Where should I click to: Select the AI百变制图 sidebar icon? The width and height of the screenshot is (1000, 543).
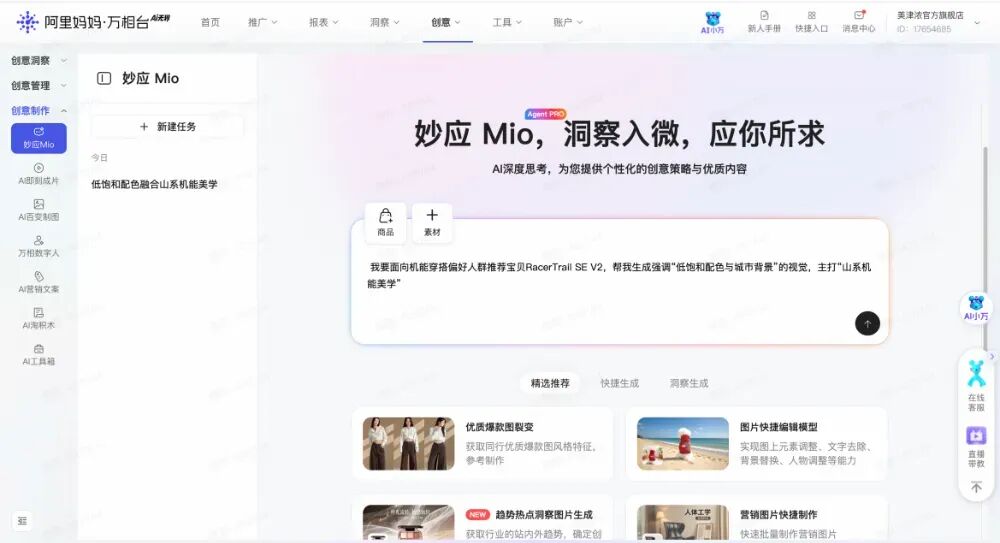[x=38, y=210]
